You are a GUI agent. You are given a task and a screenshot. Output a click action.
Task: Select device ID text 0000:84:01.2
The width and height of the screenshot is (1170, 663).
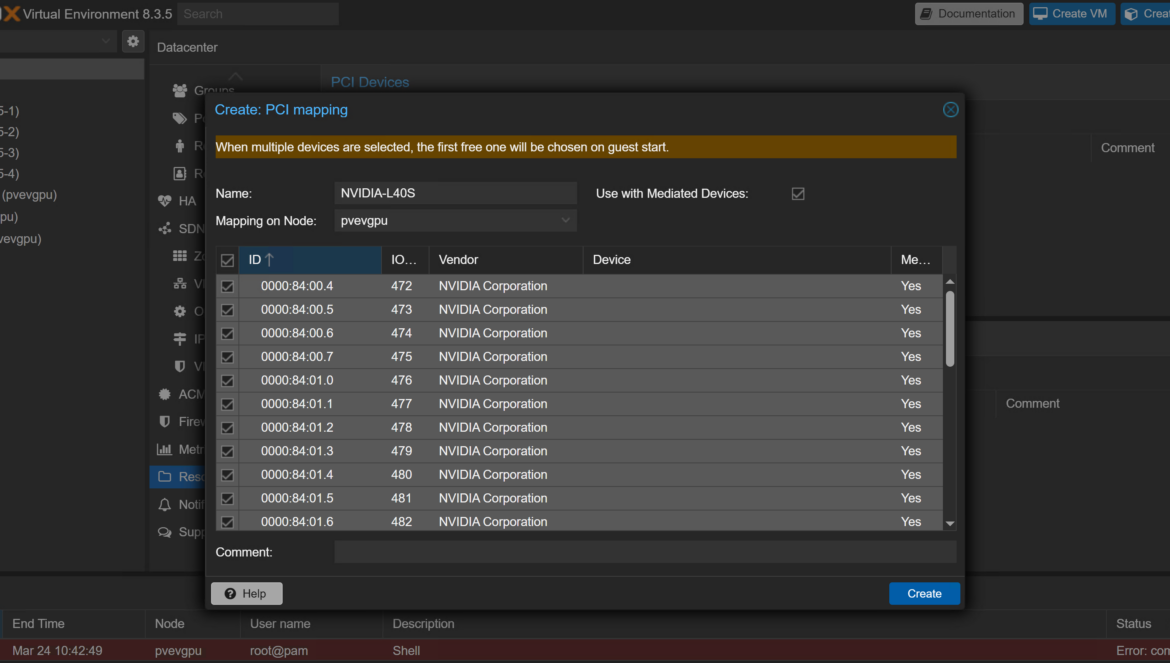(297, 427)
